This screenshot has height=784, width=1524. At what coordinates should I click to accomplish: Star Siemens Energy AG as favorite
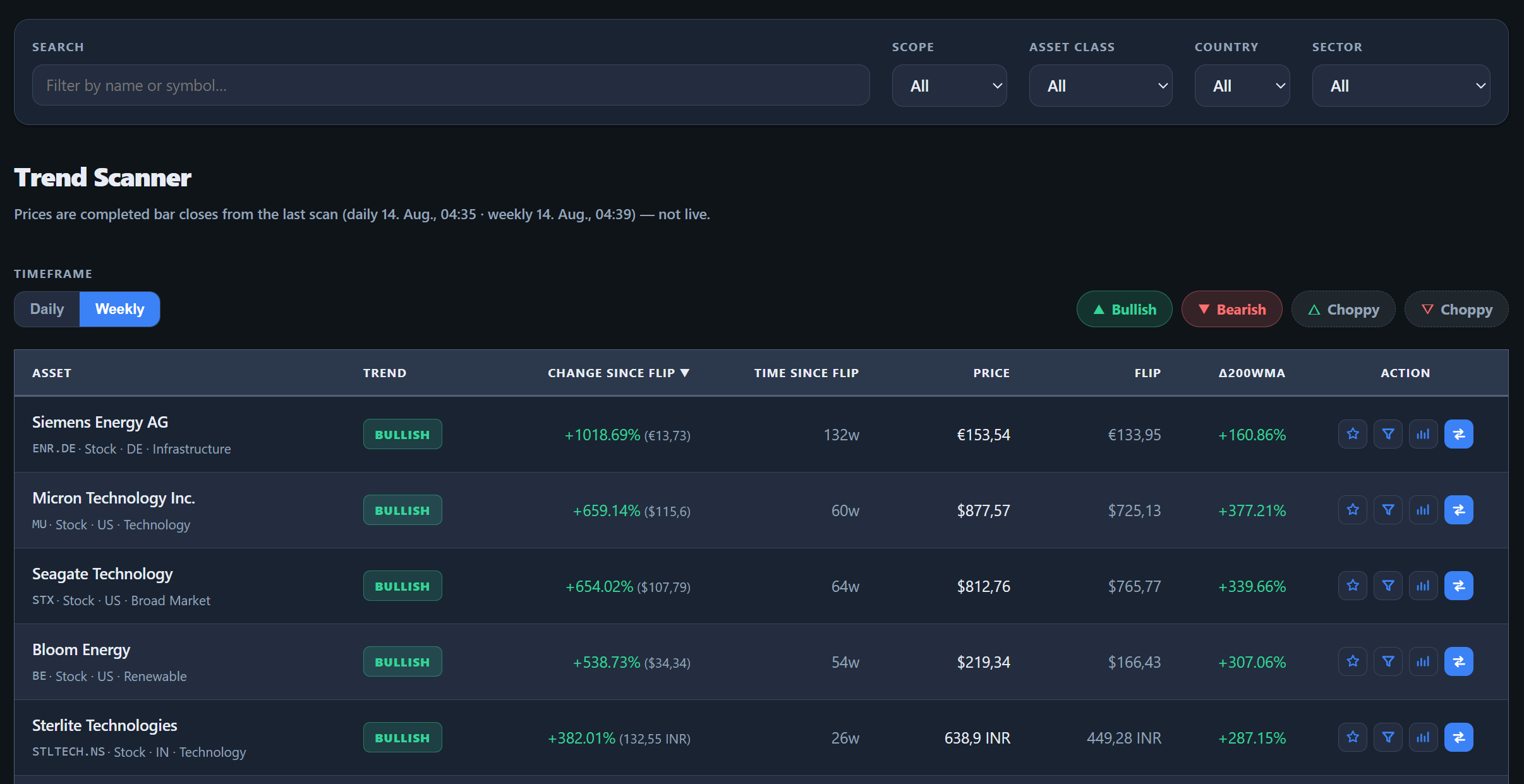point(1352,434)
